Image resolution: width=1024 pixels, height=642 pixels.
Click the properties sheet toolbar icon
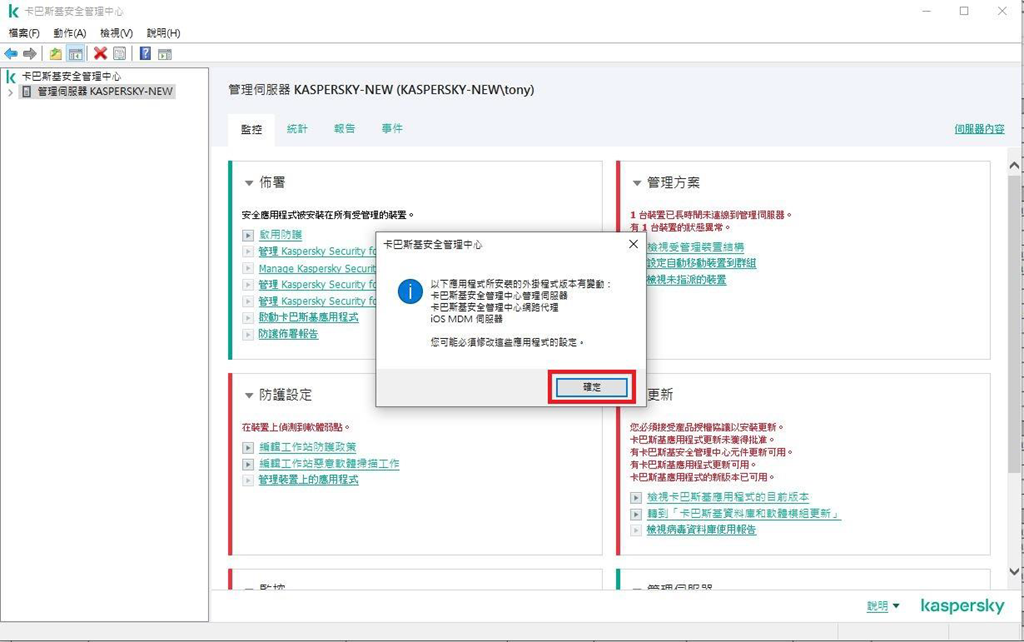[120, 54]
